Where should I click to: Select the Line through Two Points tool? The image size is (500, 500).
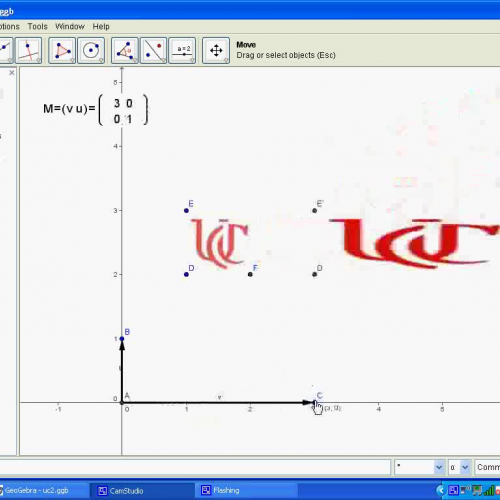point(5,51)
